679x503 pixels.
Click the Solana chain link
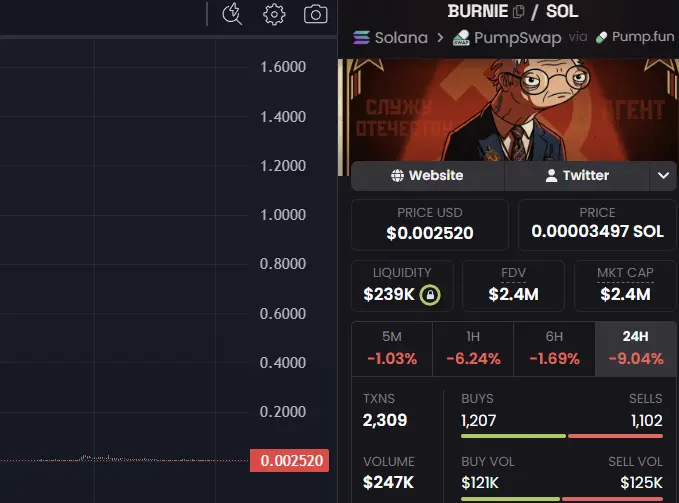390,38
